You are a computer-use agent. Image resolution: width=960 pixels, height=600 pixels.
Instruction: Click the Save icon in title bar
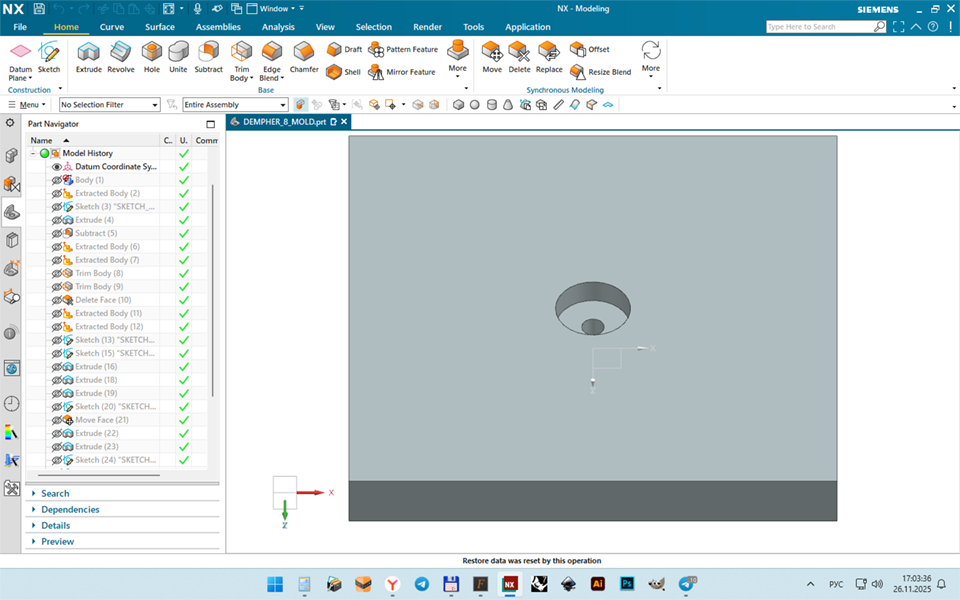tap(39, 9)
